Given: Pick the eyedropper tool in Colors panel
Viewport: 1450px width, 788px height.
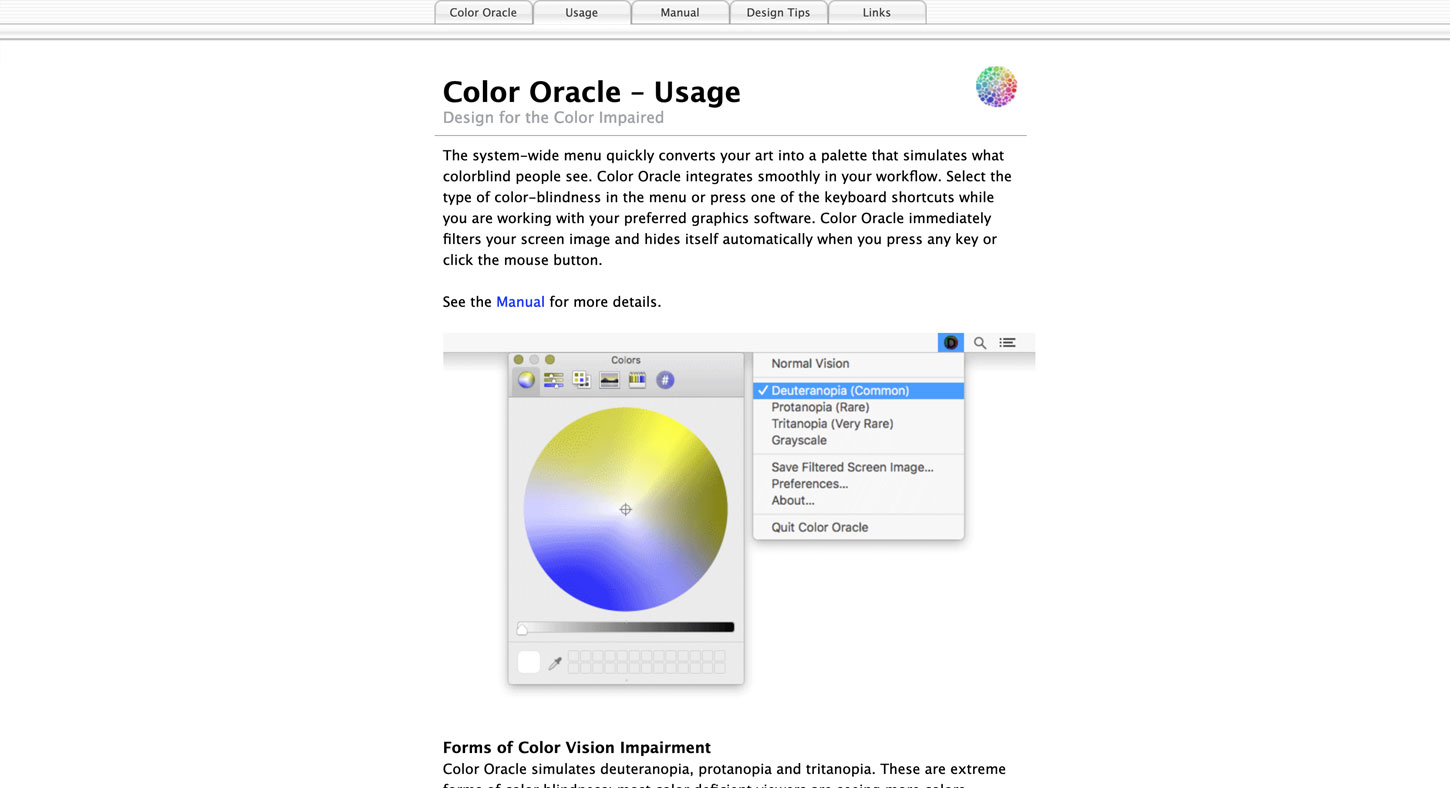Looking at the screenshot, I should point(555,663).
